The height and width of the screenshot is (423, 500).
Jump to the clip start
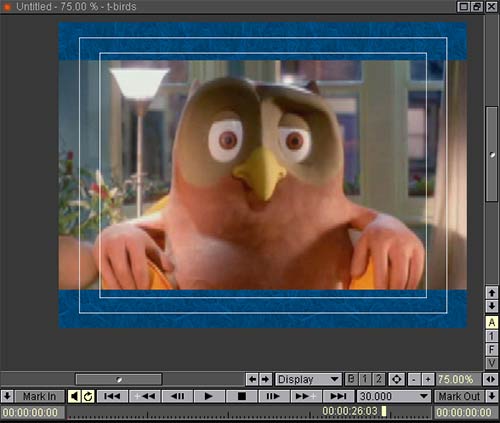tap(112, 396)
